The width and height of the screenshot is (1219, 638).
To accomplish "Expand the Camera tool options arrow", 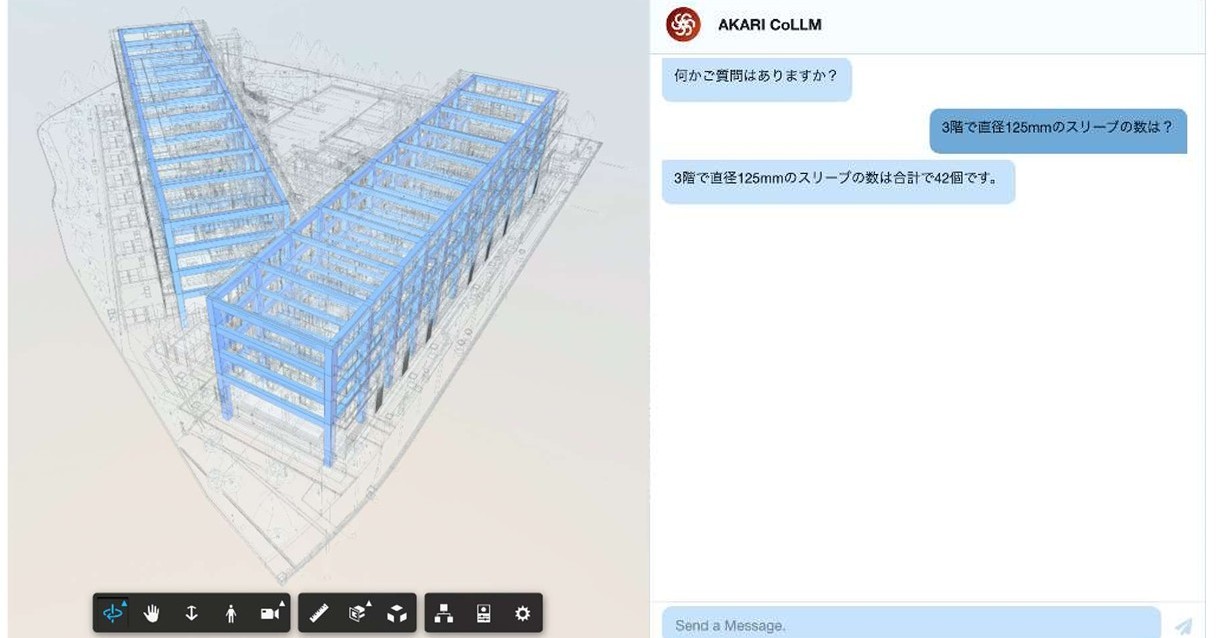I will [x=282, y=604].
